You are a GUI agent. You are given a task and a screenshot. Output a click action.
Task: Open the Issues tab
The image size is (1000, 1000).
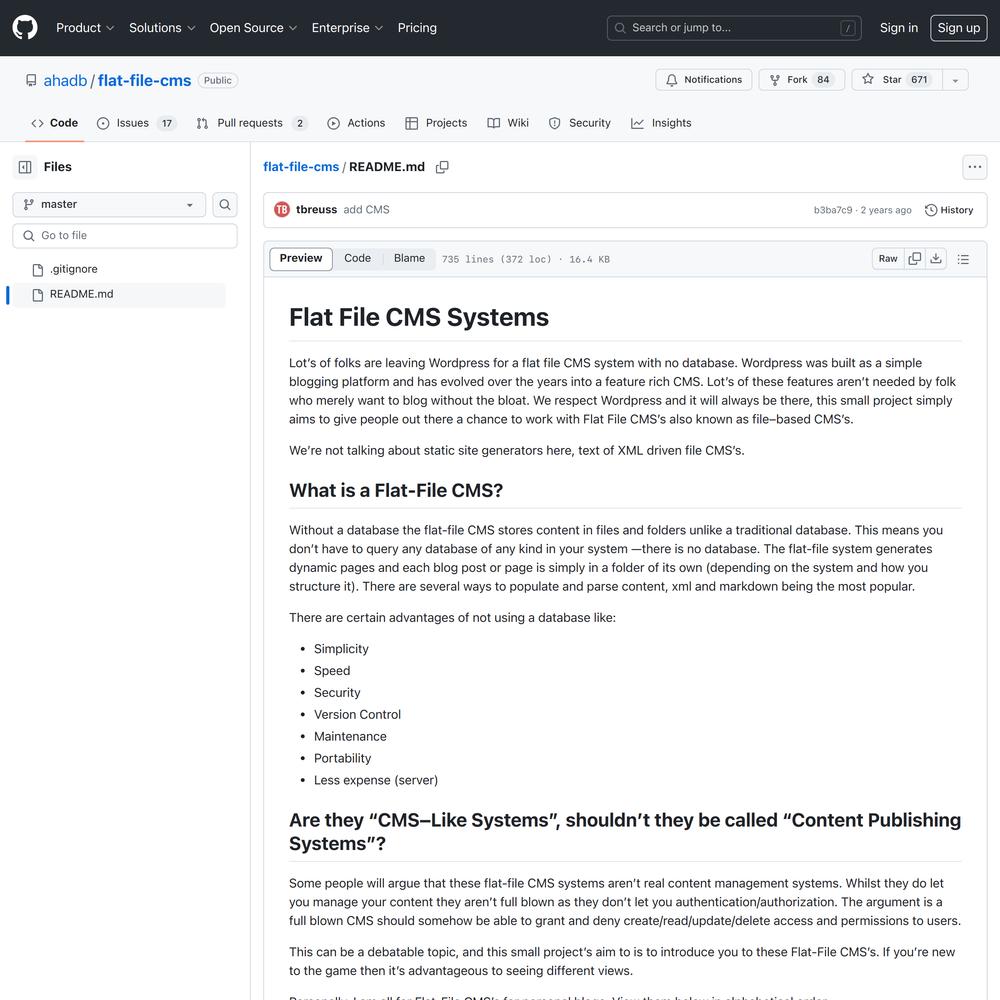(136, 123)
